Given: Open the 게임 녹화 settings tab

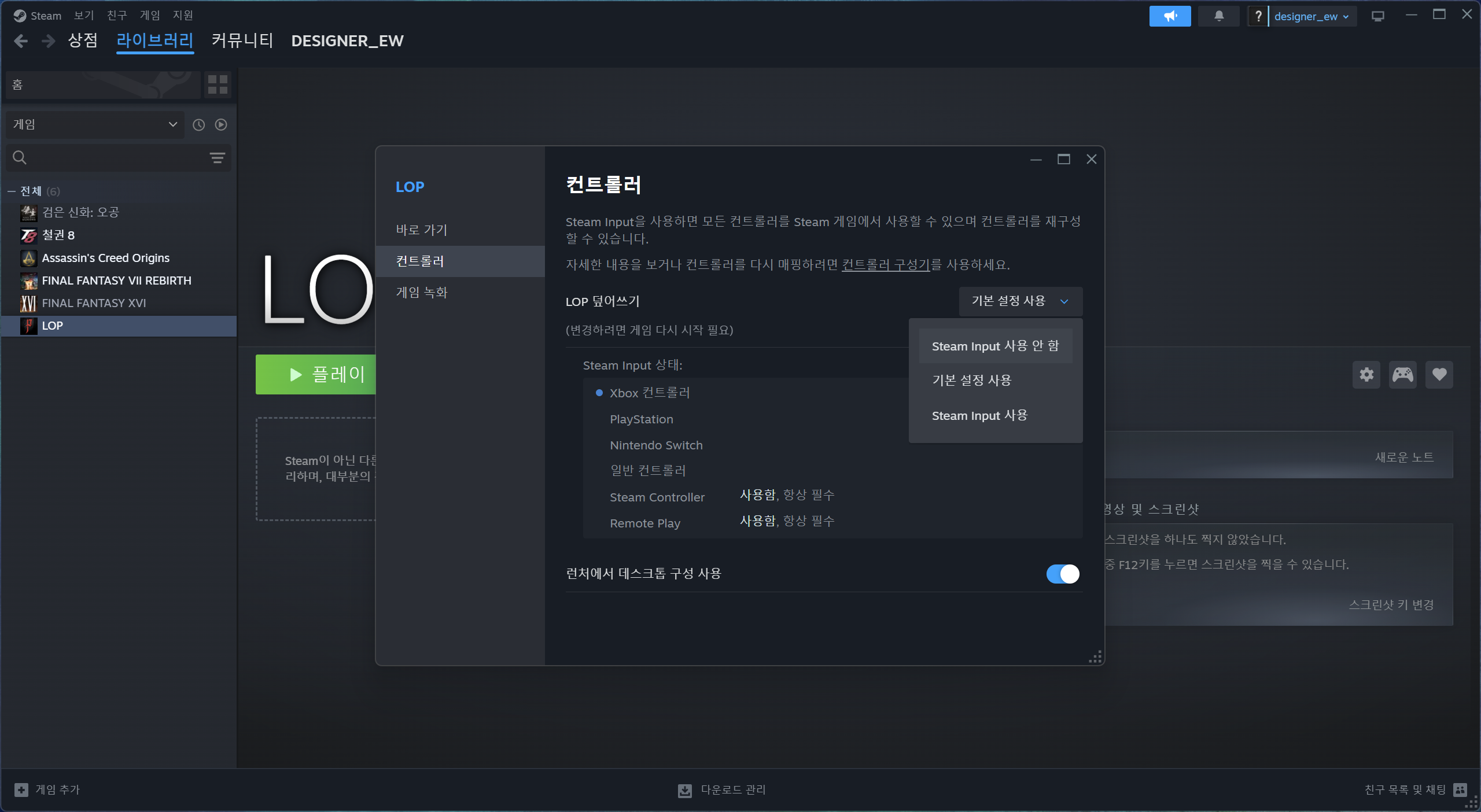Looking at the screenshot, I should (x=422, y=293).
